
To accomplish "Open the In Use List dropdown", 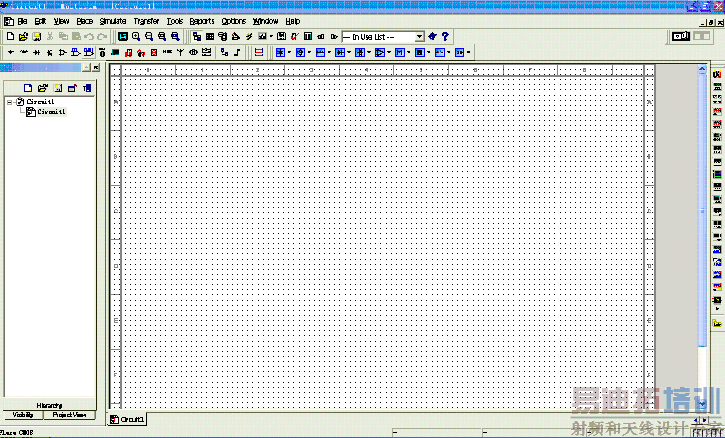I will 419,37.
